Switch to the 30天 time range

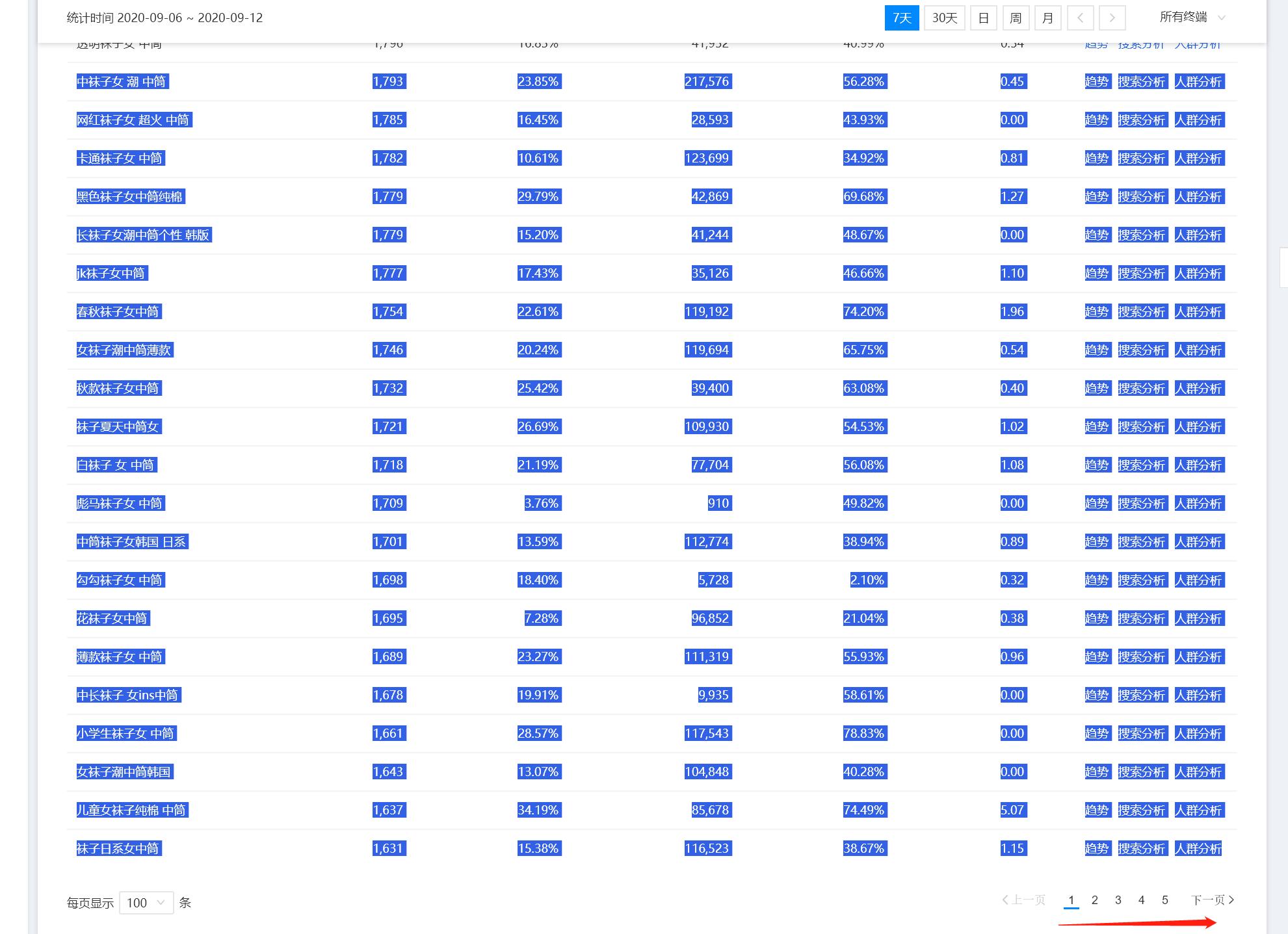[944, 18]
